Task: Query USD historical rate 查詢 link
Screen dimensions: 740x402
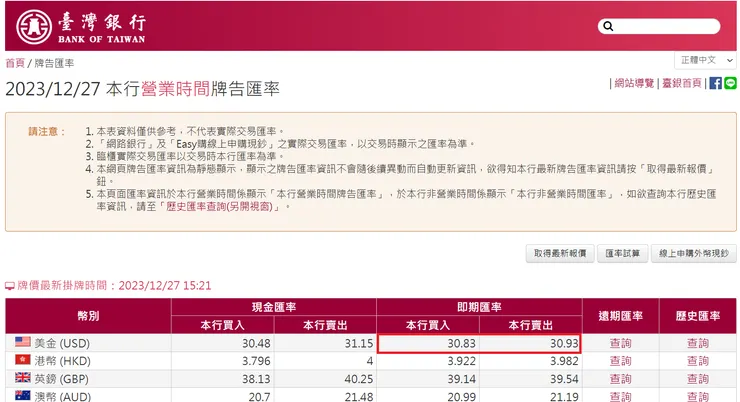Action: [698, 343]
